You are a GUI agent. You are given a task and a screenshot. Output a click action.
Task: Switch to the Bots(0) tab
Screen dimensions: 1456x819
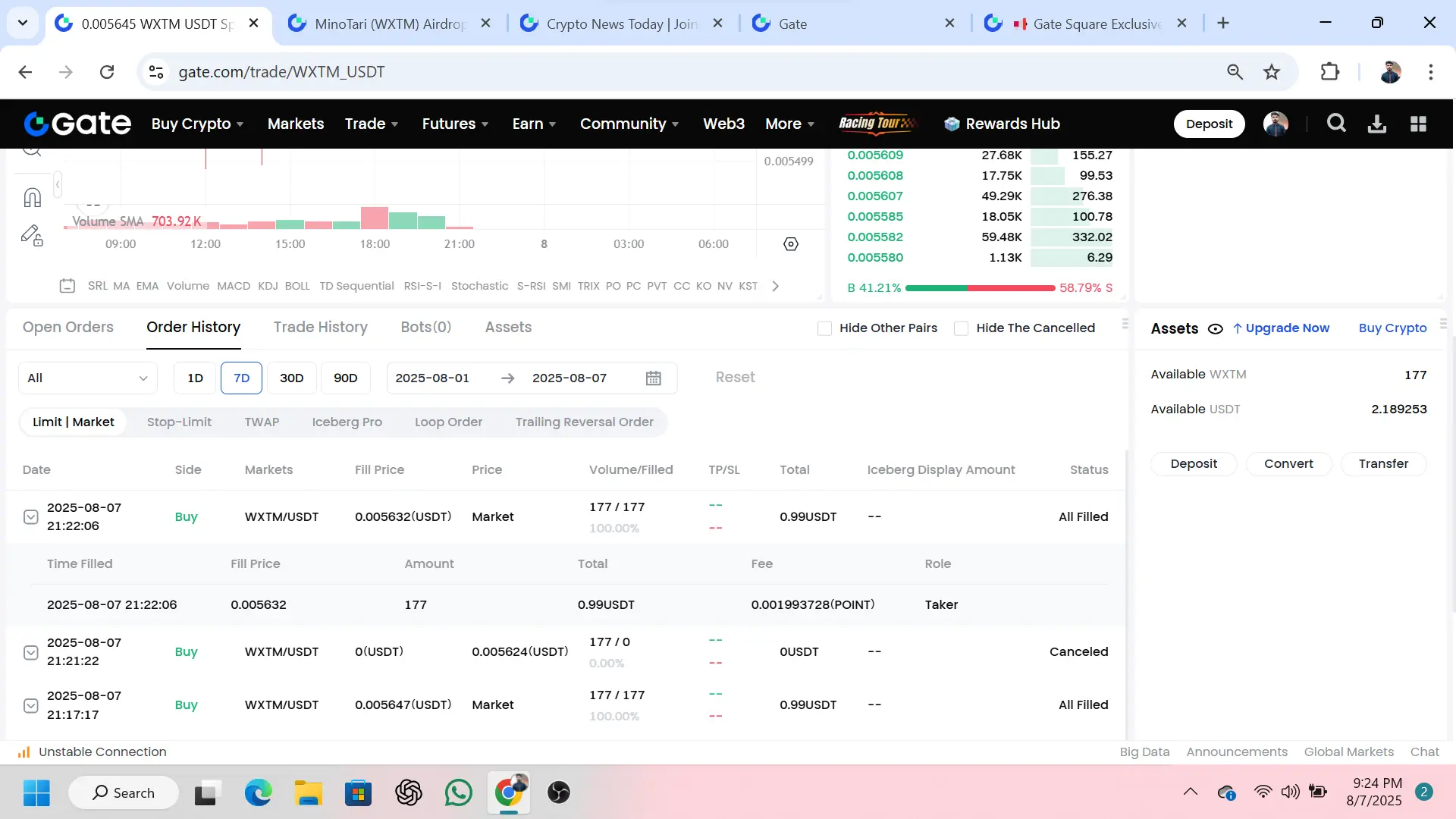(x=425, y=328)
